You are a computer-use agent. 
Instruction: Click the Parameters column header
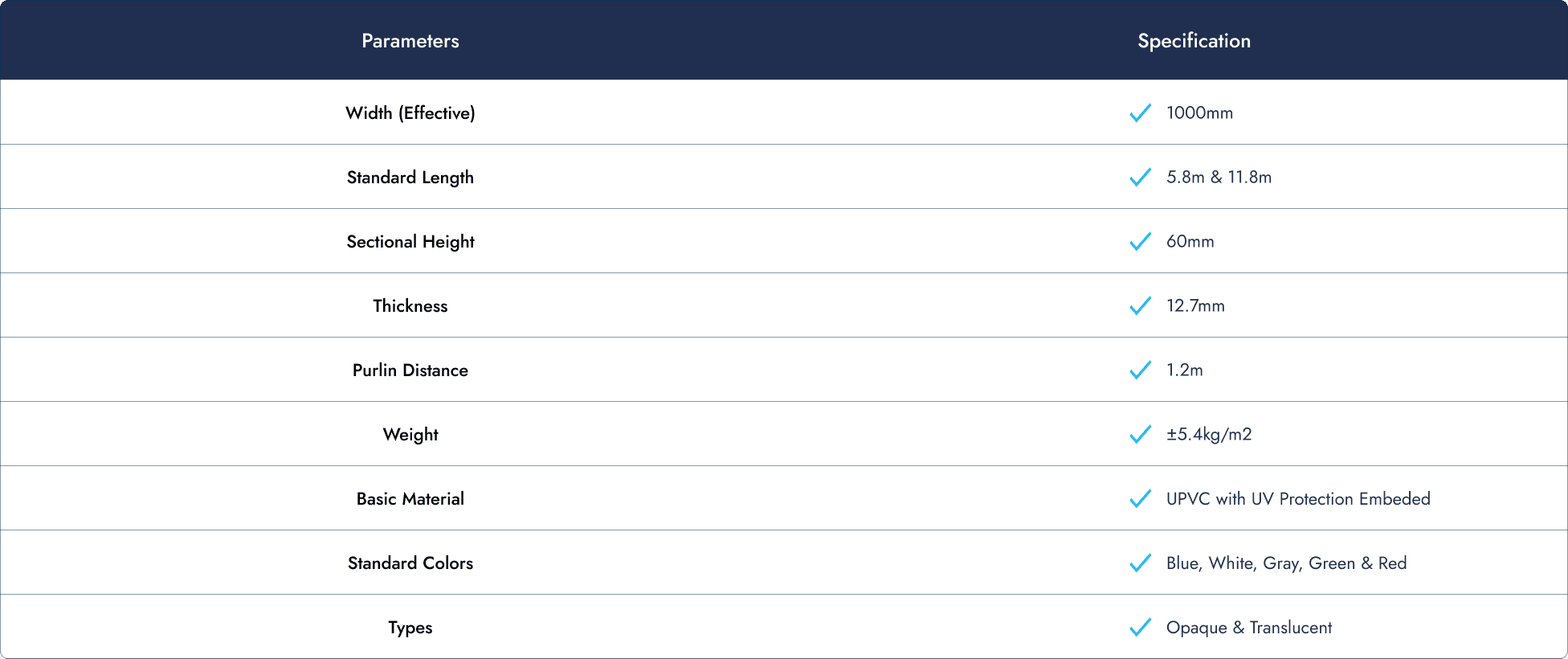pyautogui.click(x=410, y=41)
